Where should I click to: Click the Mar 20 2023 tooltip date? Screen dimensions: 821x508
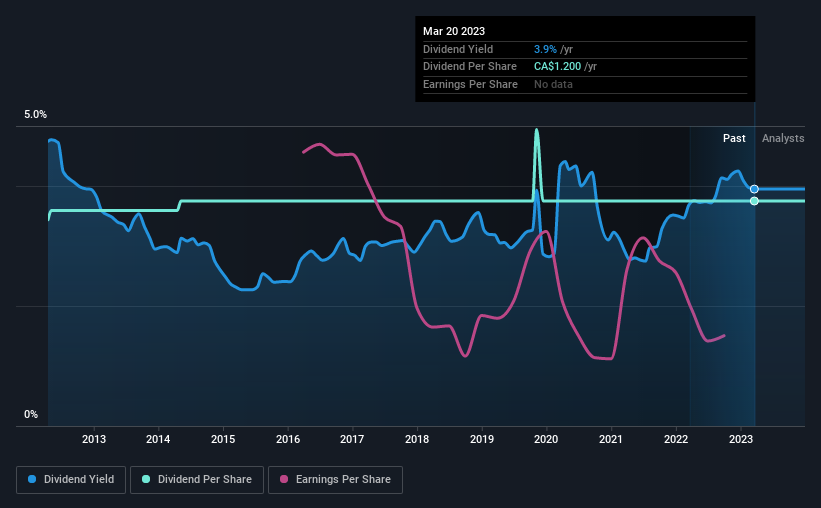coord(454,31)
